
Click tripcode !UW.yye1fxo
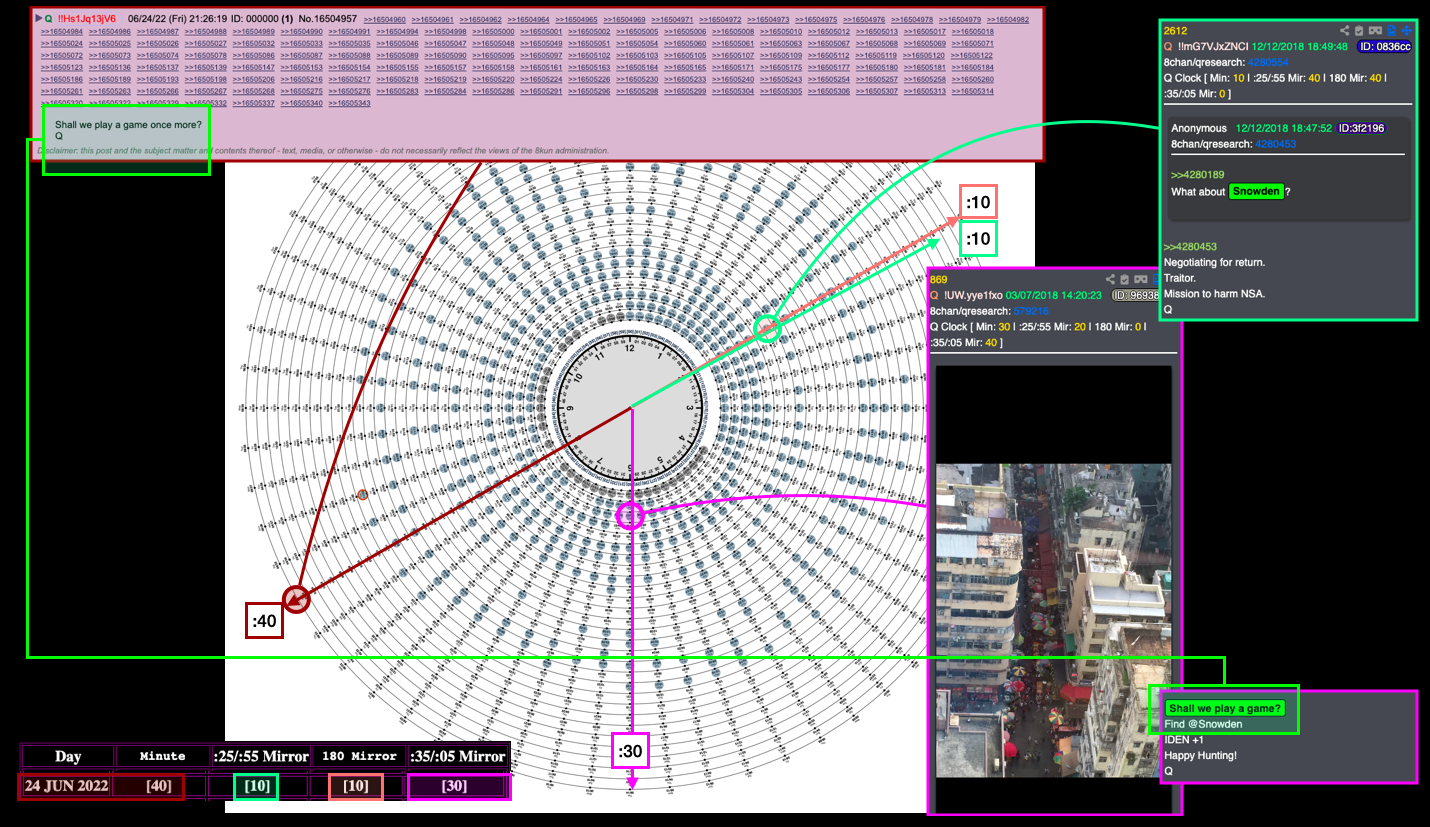click(972, 295)
